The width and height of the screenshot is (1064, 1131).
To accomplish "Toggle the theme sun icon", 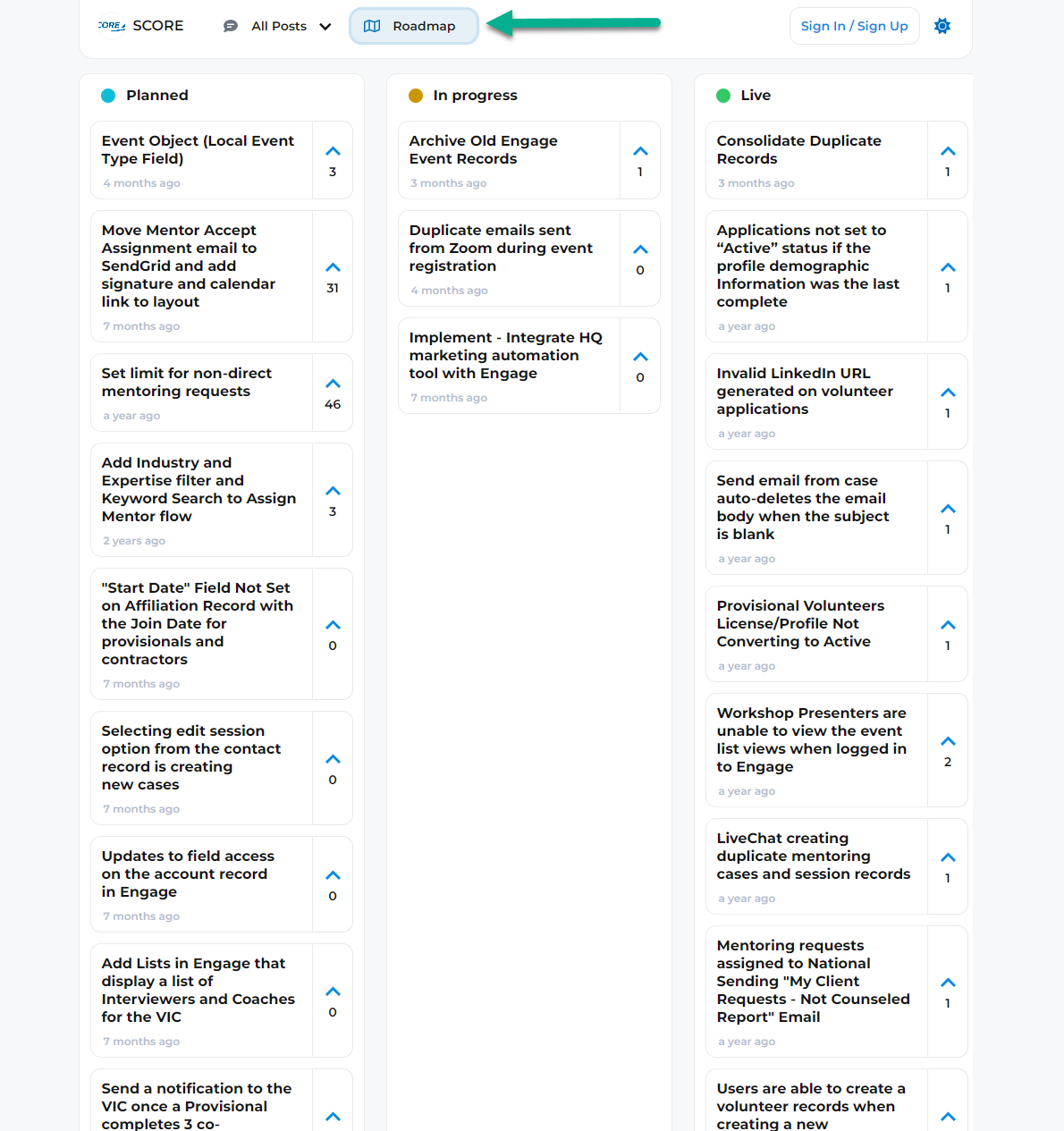I will [942, 26].
